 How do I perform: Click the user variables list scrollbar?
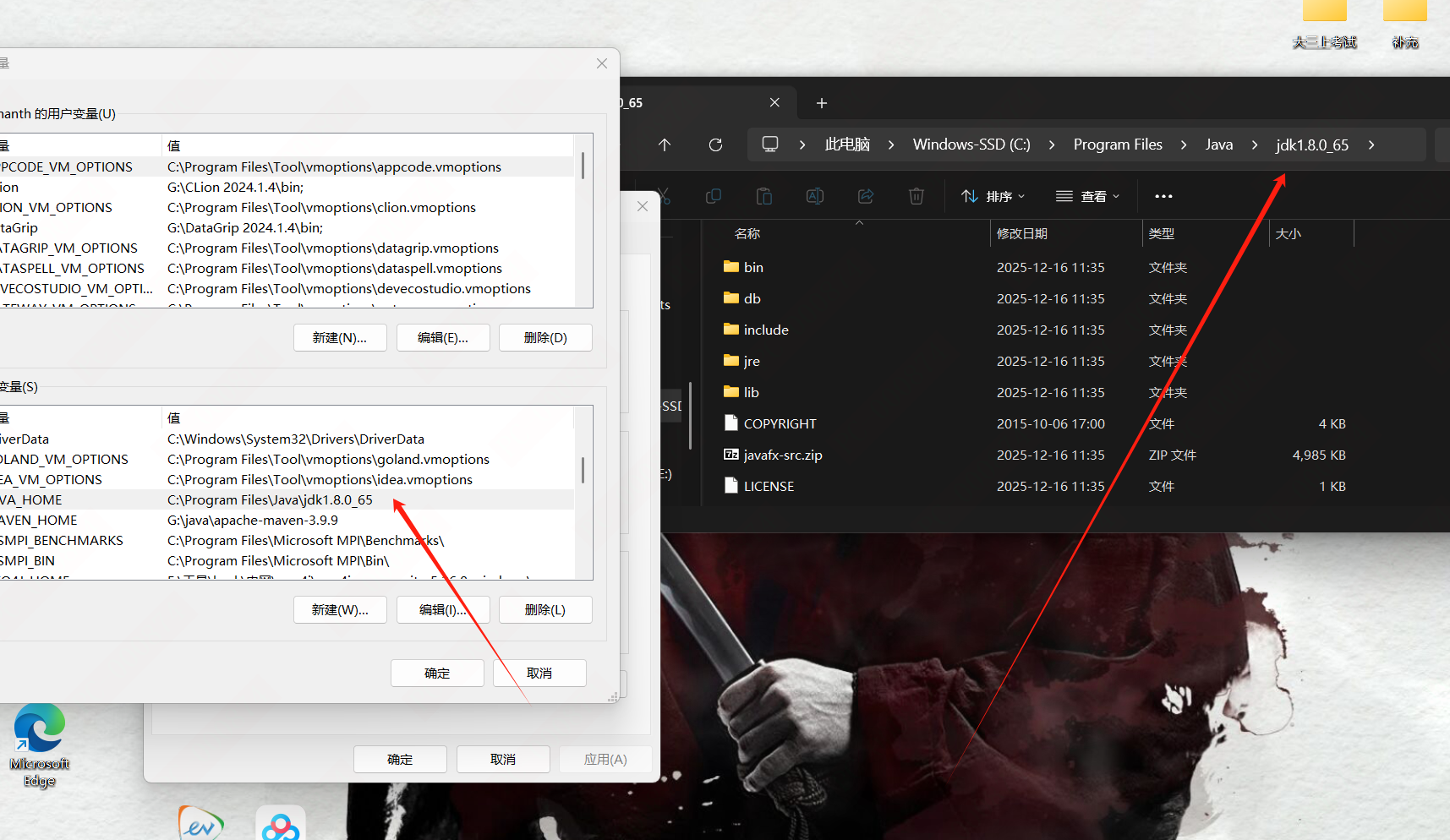pyautogui.click(x=583, y=166)
